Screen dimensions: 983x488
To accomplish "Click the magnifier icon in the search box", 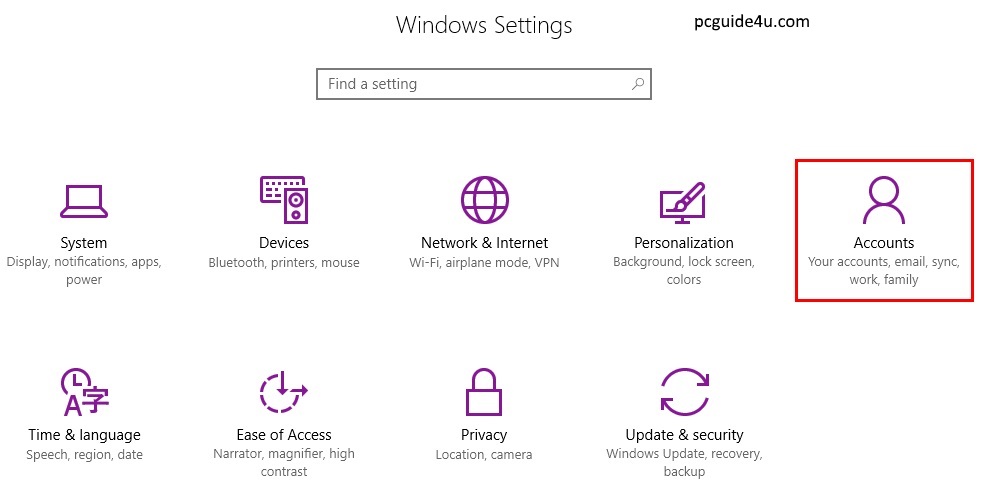I will pyautogui.click(x=638, y=83).
